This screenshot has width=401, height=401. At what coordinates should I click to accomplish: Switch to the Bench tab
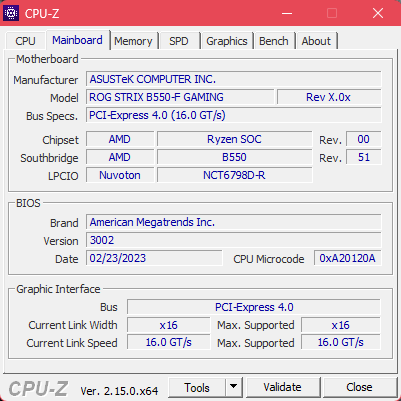(x=274, y=41)
